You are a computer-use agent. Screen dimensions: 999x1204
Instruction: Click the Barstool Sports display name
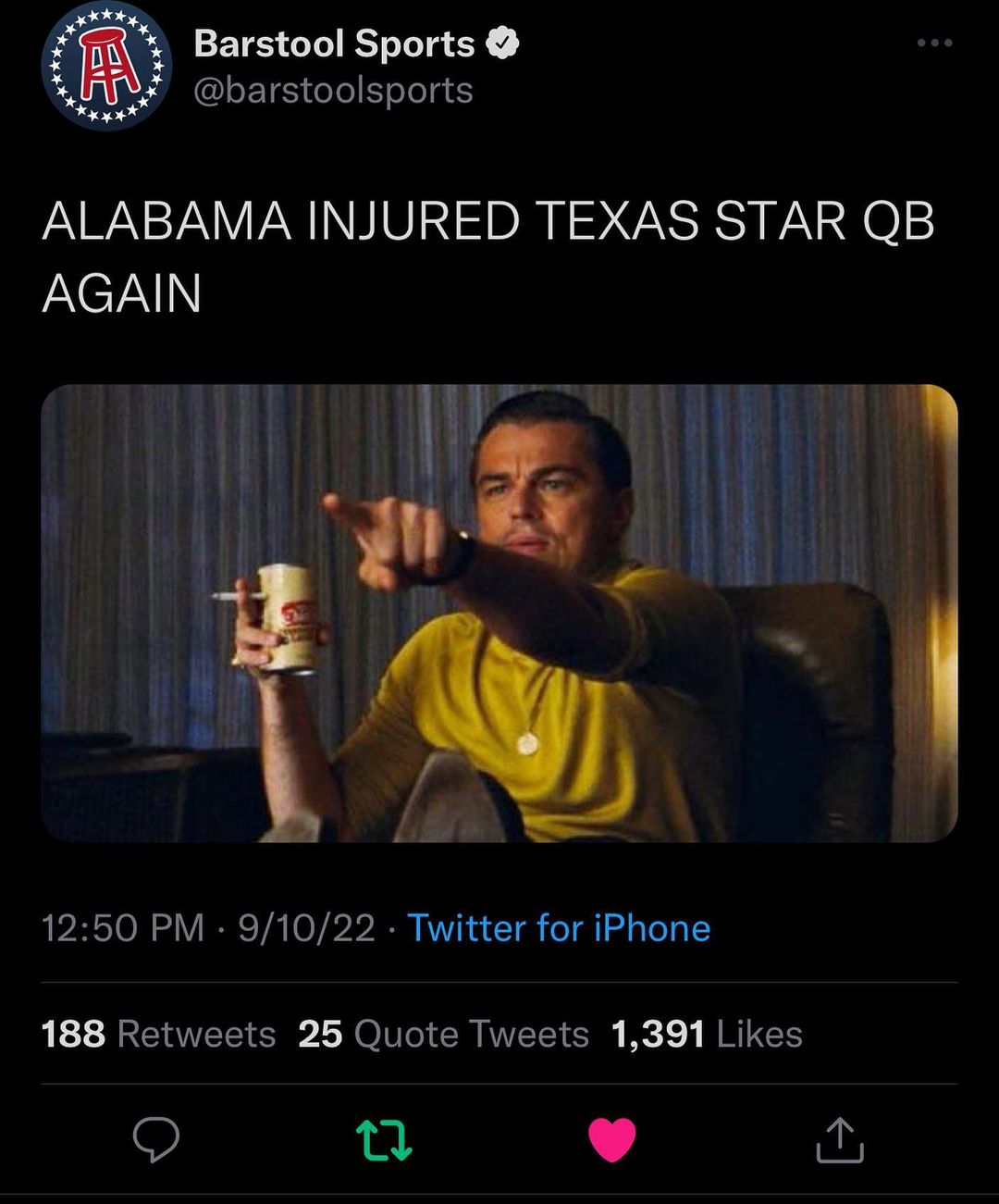334,43
